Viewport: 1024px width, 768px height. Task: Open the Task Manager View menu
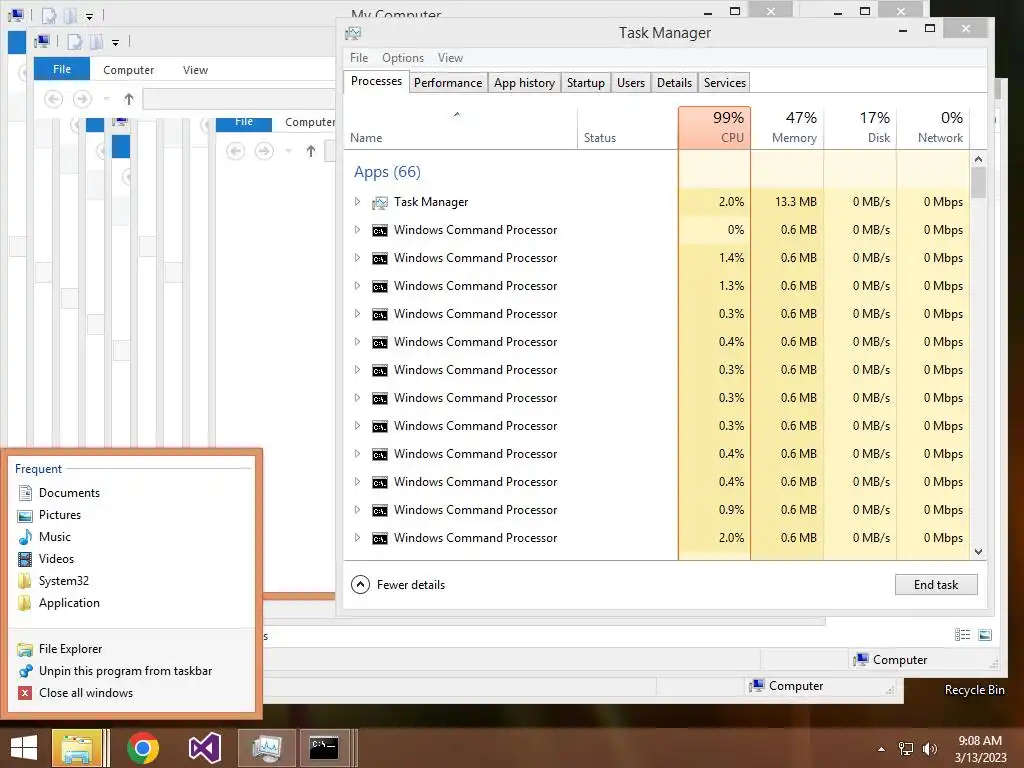pos(450,57)
